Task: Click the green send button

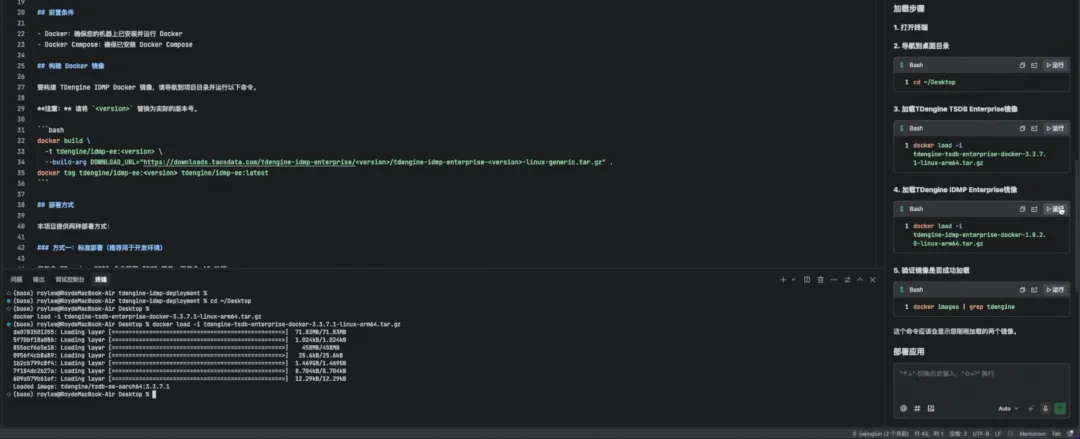Action: tap(1059, 408)
